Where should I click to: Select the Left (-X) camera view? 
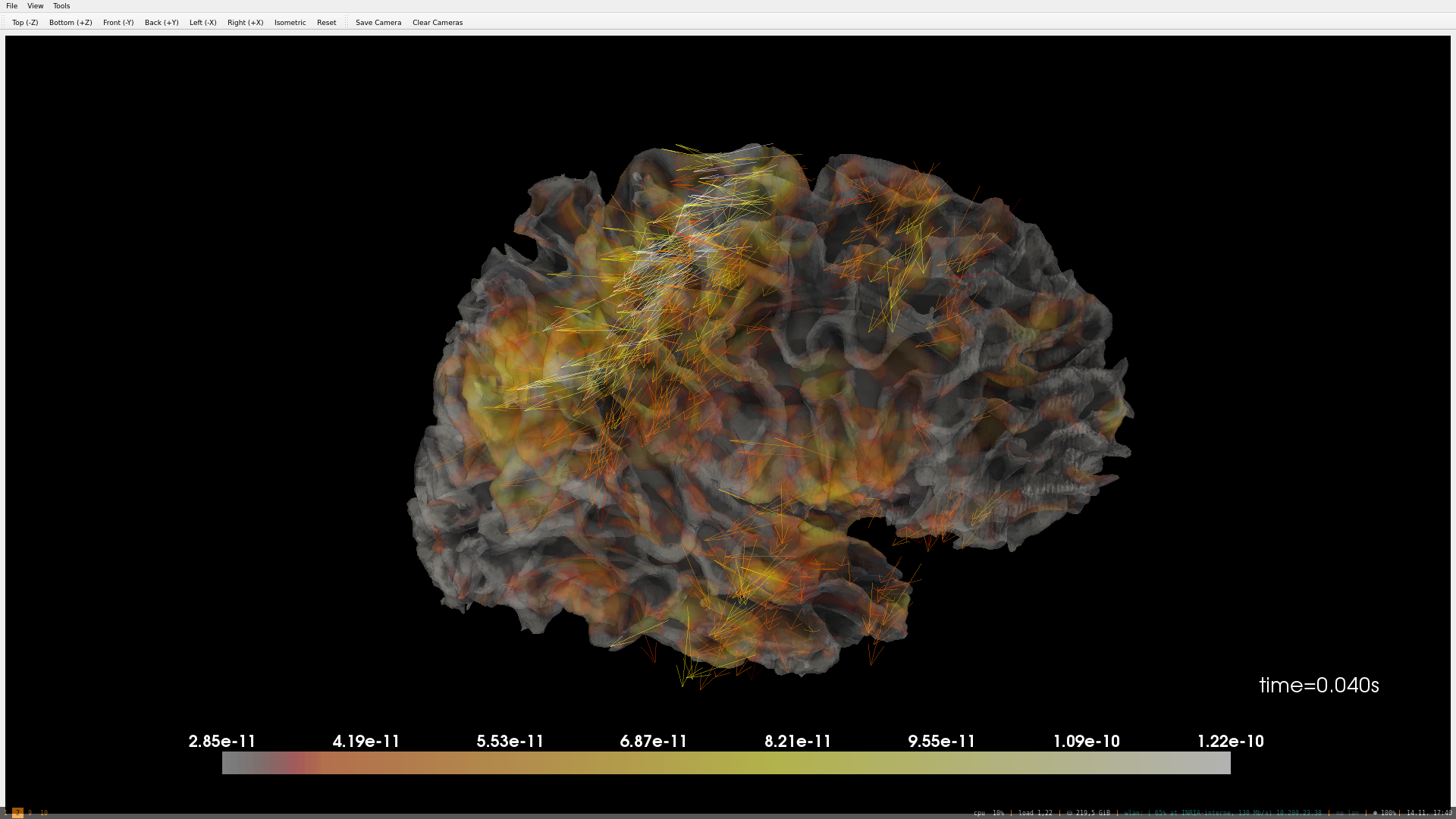coord(202,23)
